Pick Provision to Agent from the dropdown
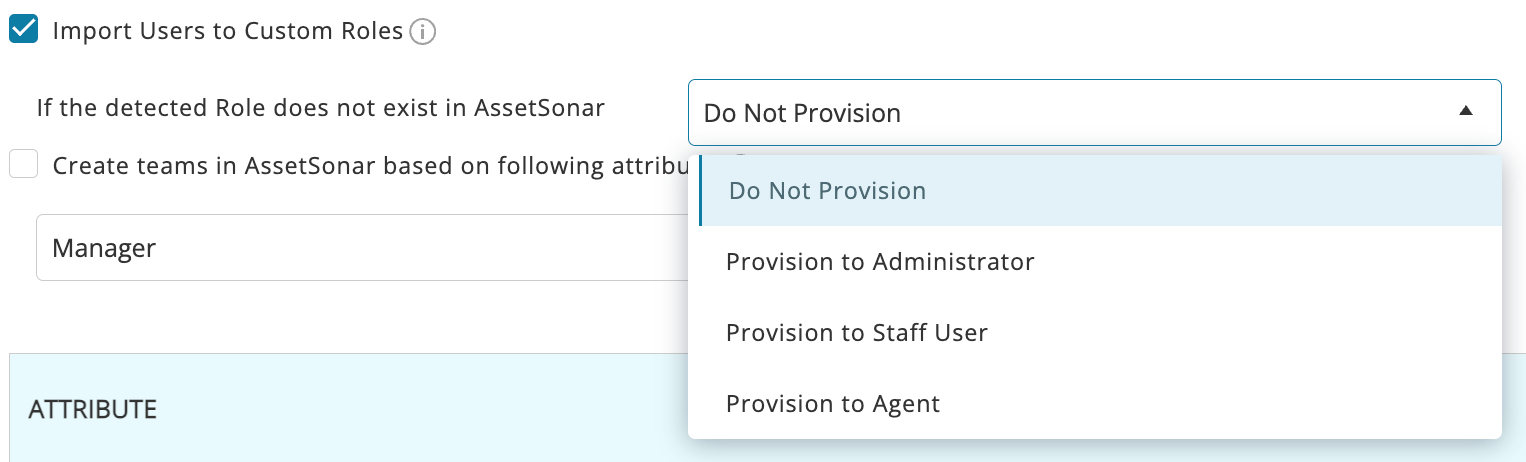 [833, 404]
